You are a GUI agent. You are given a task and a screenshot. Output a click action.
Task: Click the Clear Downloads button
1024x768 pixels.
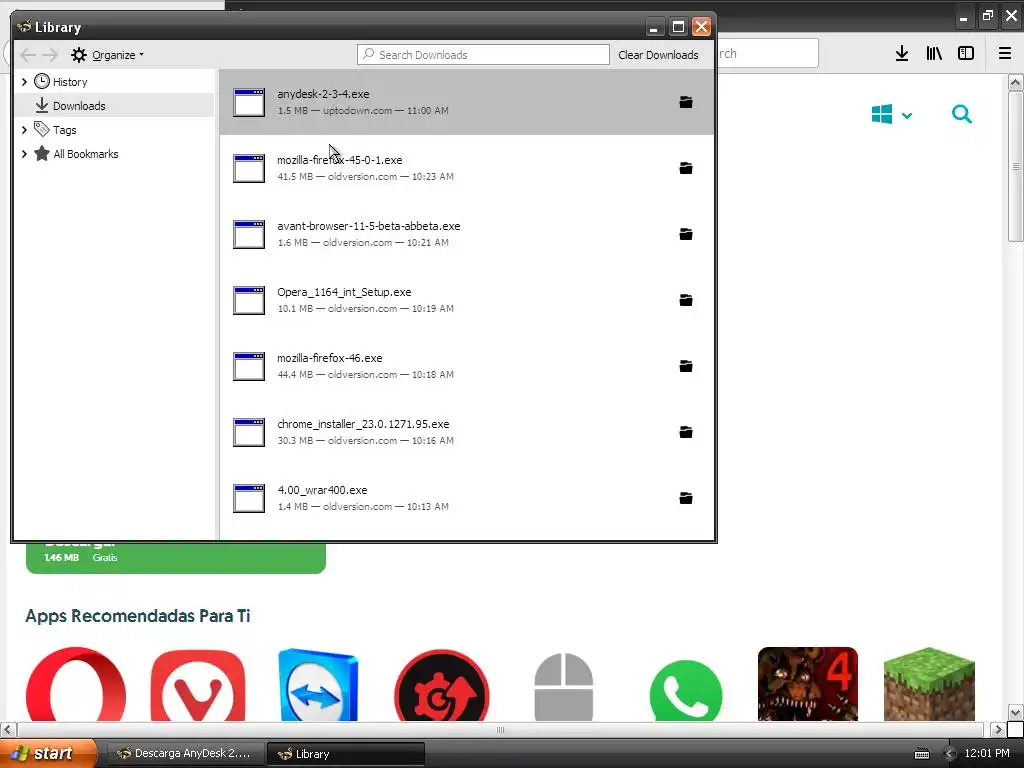coord(658,55)
